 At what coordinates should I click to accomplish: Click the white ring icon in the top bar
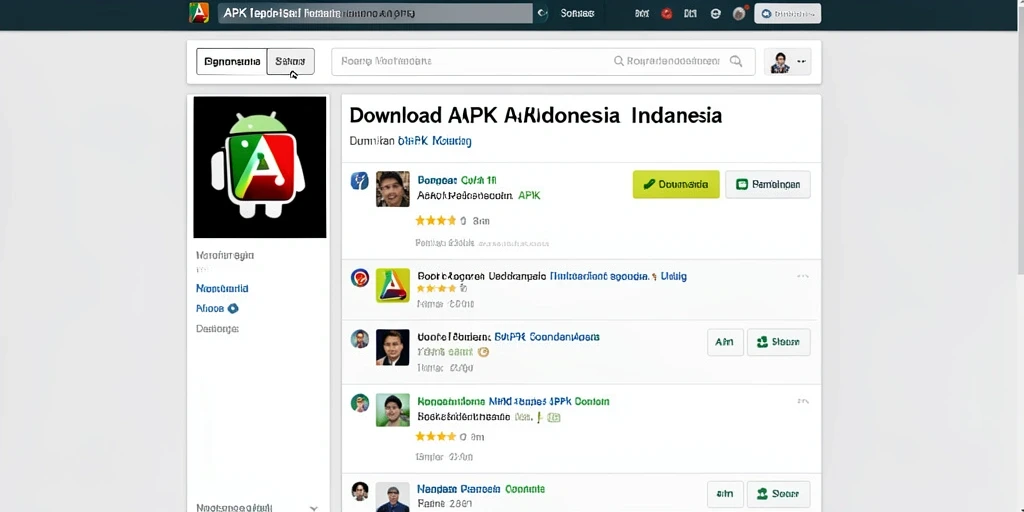(x=715, y=13)
